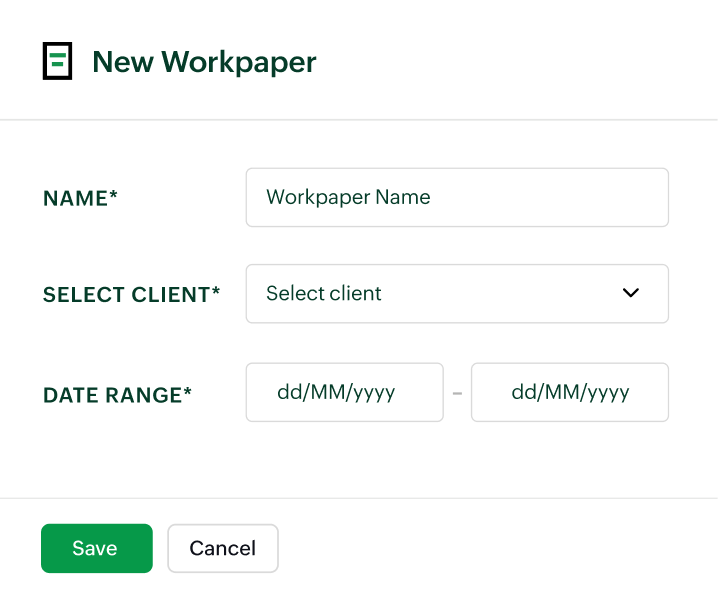Click the SELECT CLIENT* label
This screenshot has width=718, height=606.
[x=131, y=295]
